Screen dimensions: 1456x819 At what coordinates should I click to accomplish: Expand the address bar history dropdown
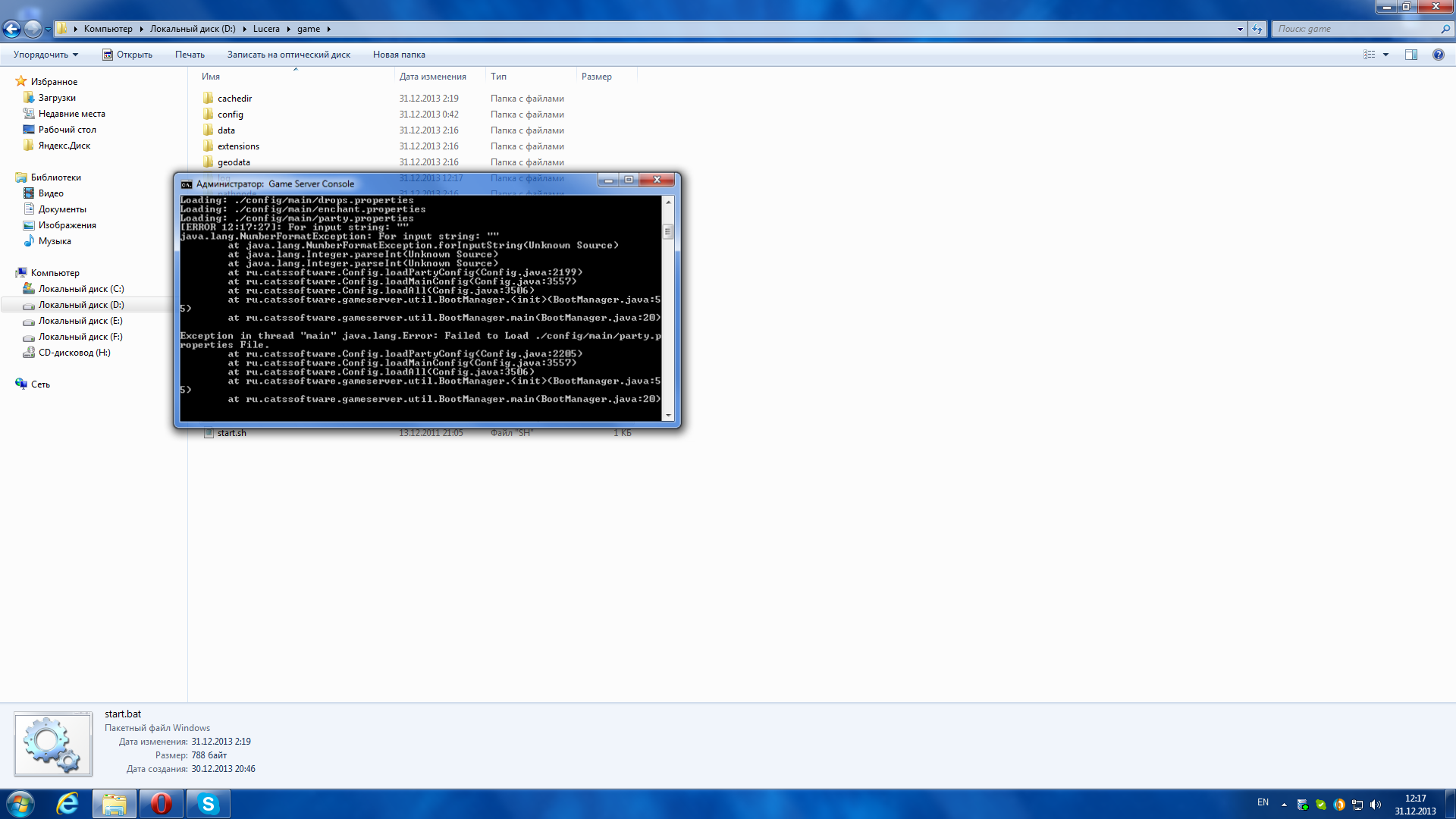(x=1240, y=29)
